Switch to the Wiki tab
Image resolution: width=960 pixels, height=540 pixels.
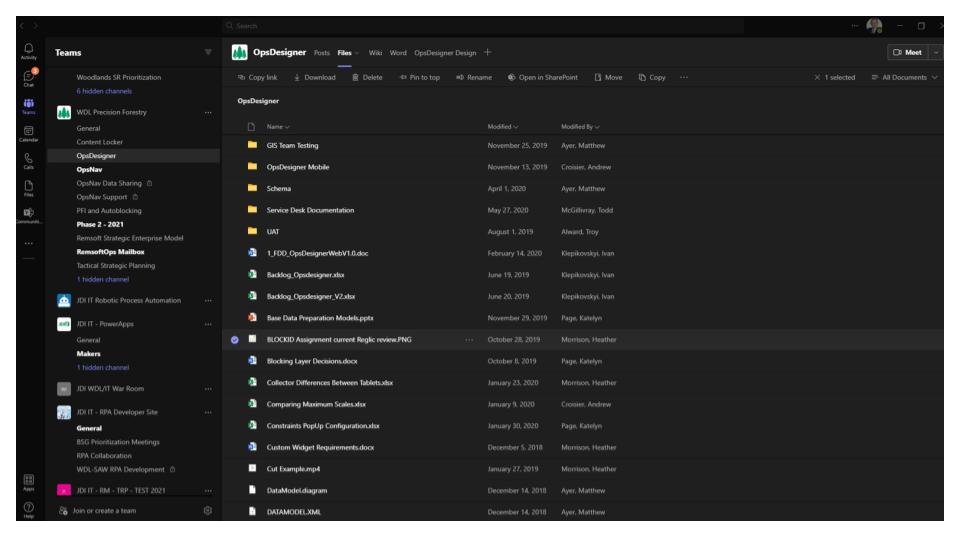point(375,53)
